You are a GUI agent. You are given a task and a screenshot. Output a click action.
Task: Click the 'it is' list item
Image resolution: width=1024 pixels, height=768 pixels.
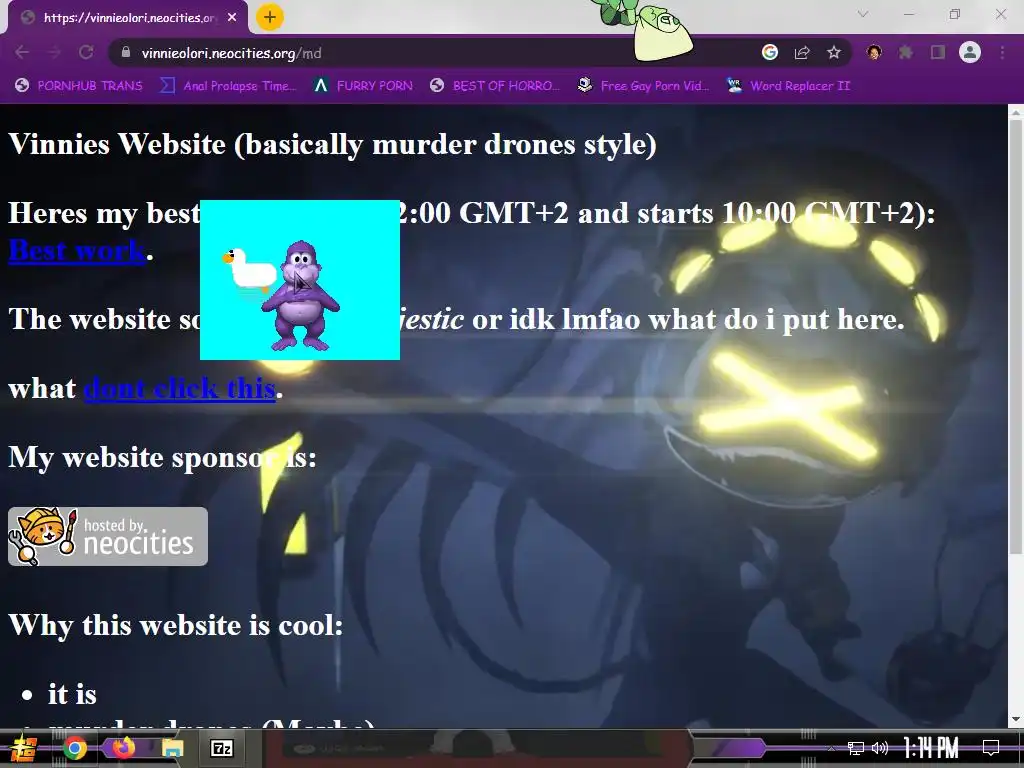click(x=72, y=694)
